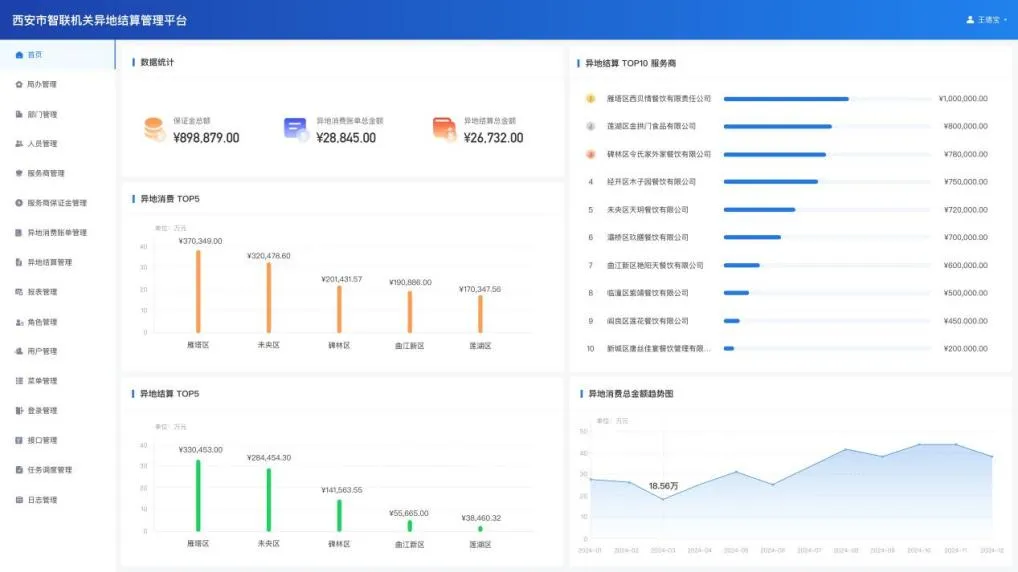1018x572 pixels.
Task: Click the 局办管理 sidebar icon
Action: [19, 84]
